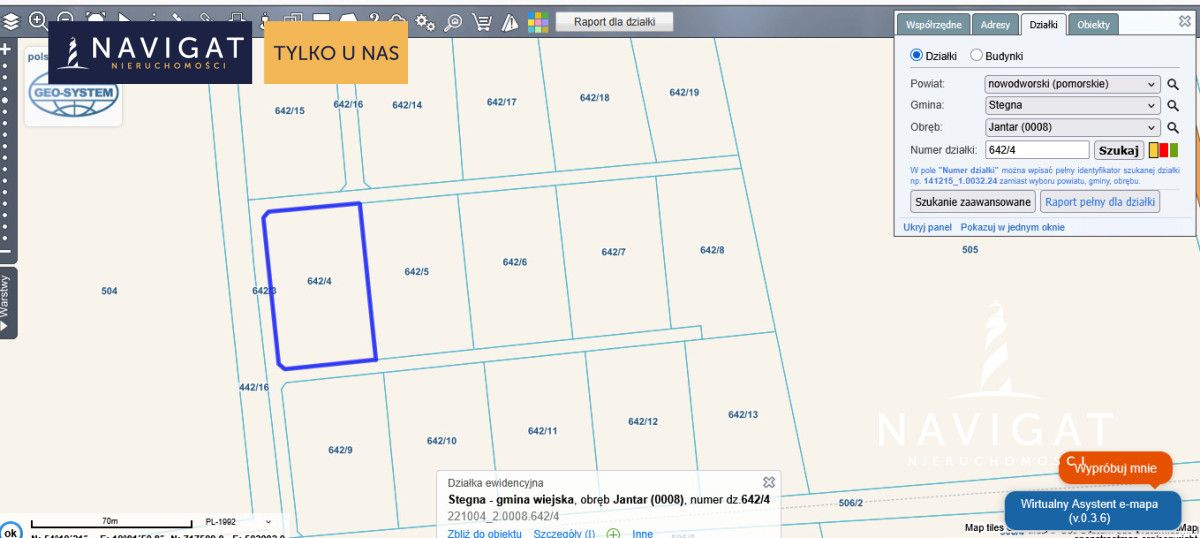Open the layers stack icon in toolbar

point(10,20)
